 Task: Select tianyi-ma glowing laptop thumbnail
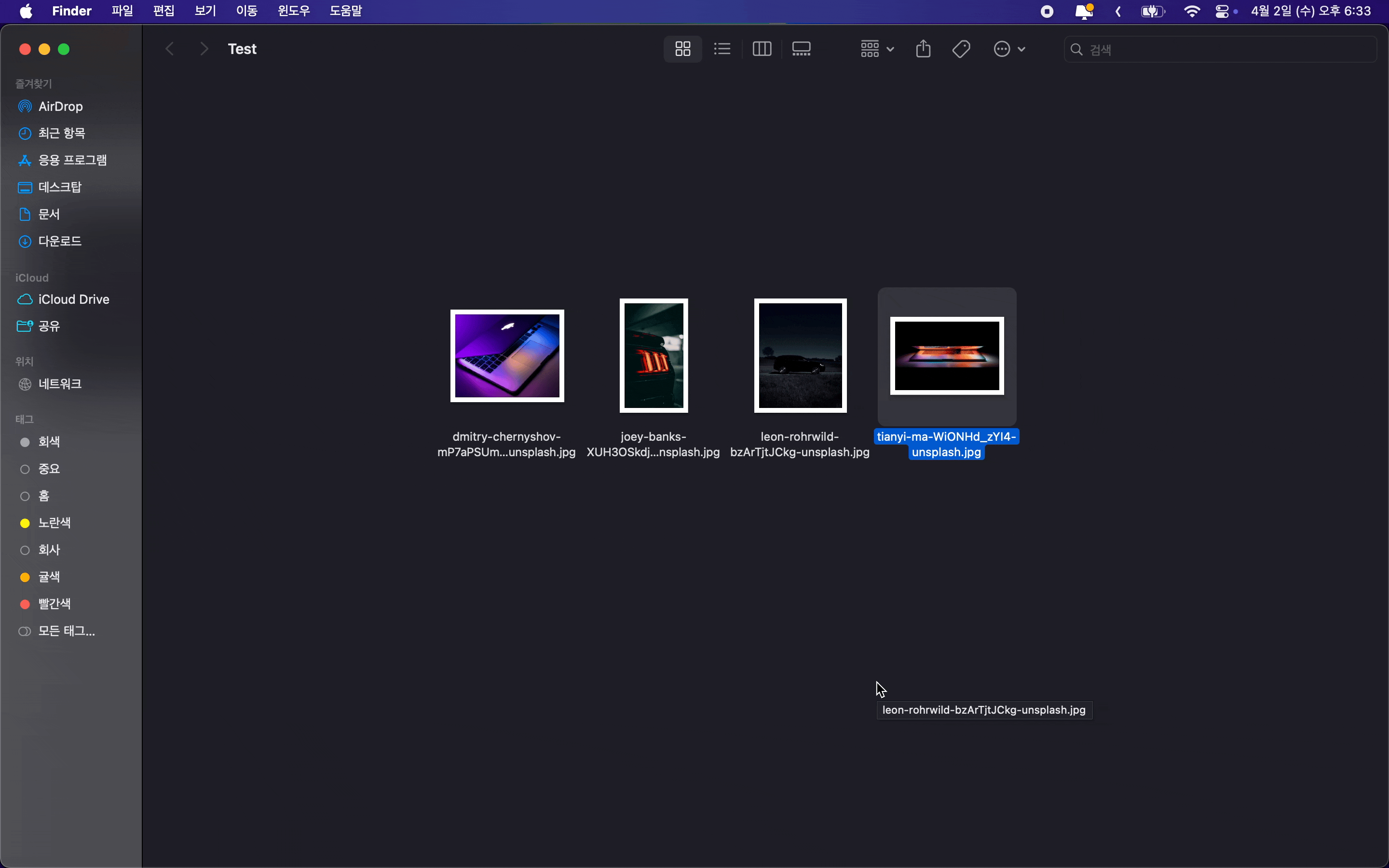pyautogui.click(x=947, y=356)
